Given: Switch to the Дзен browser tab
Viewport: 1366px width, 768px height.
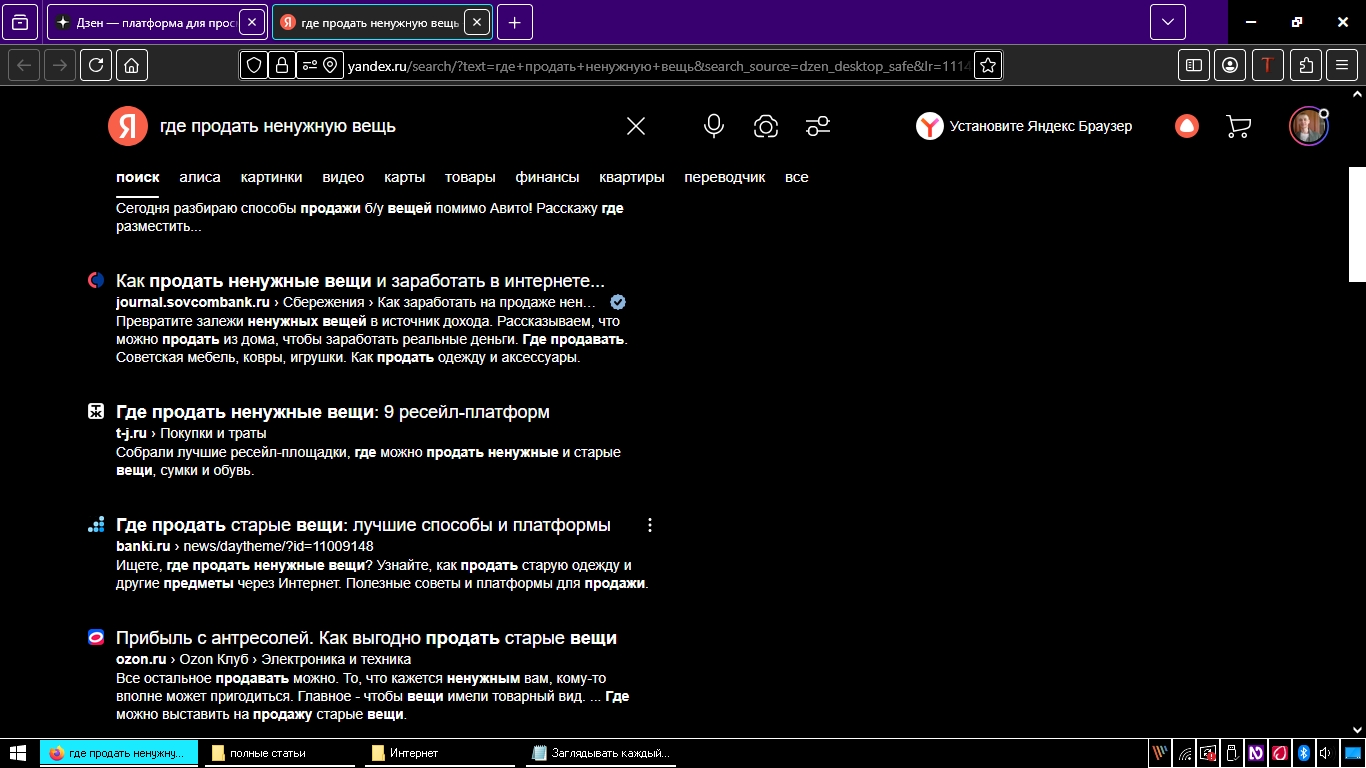Looking at the screenshot, I should point(145,22).
